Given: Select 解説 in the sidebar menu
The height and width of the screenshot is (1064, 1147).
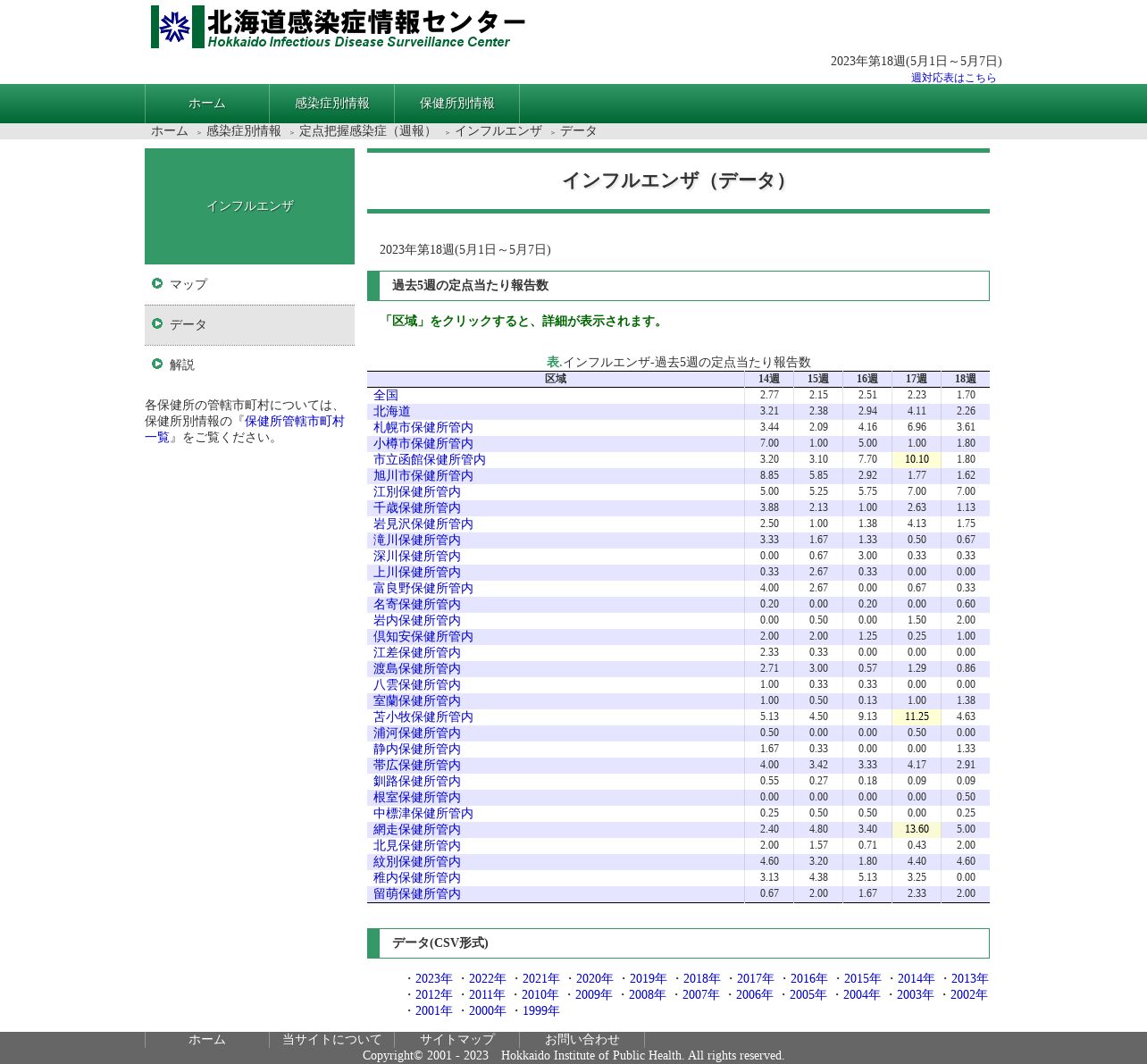Looking at the screenshot, I should pos(249,364).
